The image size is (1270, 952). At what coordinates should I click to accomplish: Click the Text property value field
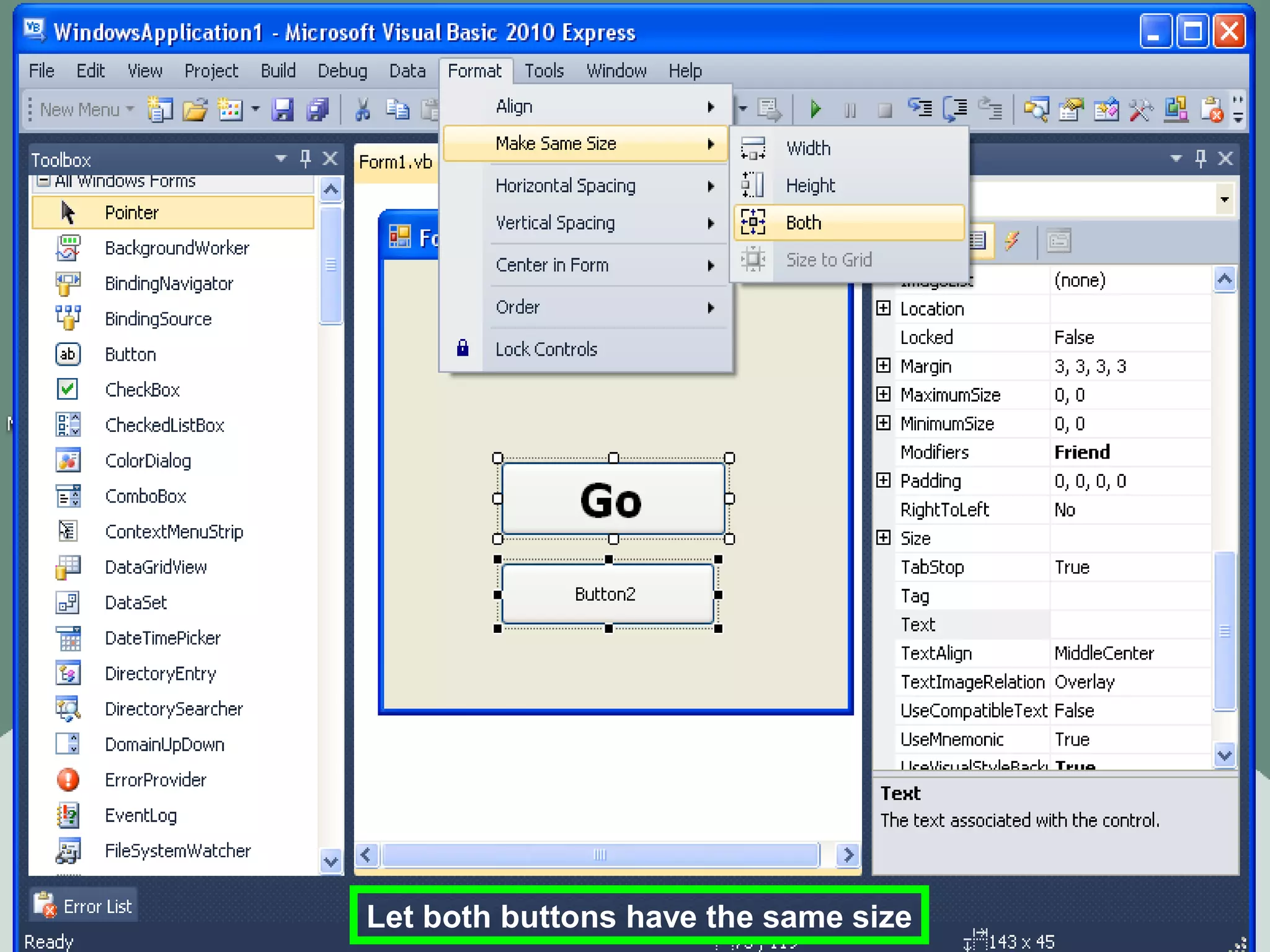click(1130, 625)
